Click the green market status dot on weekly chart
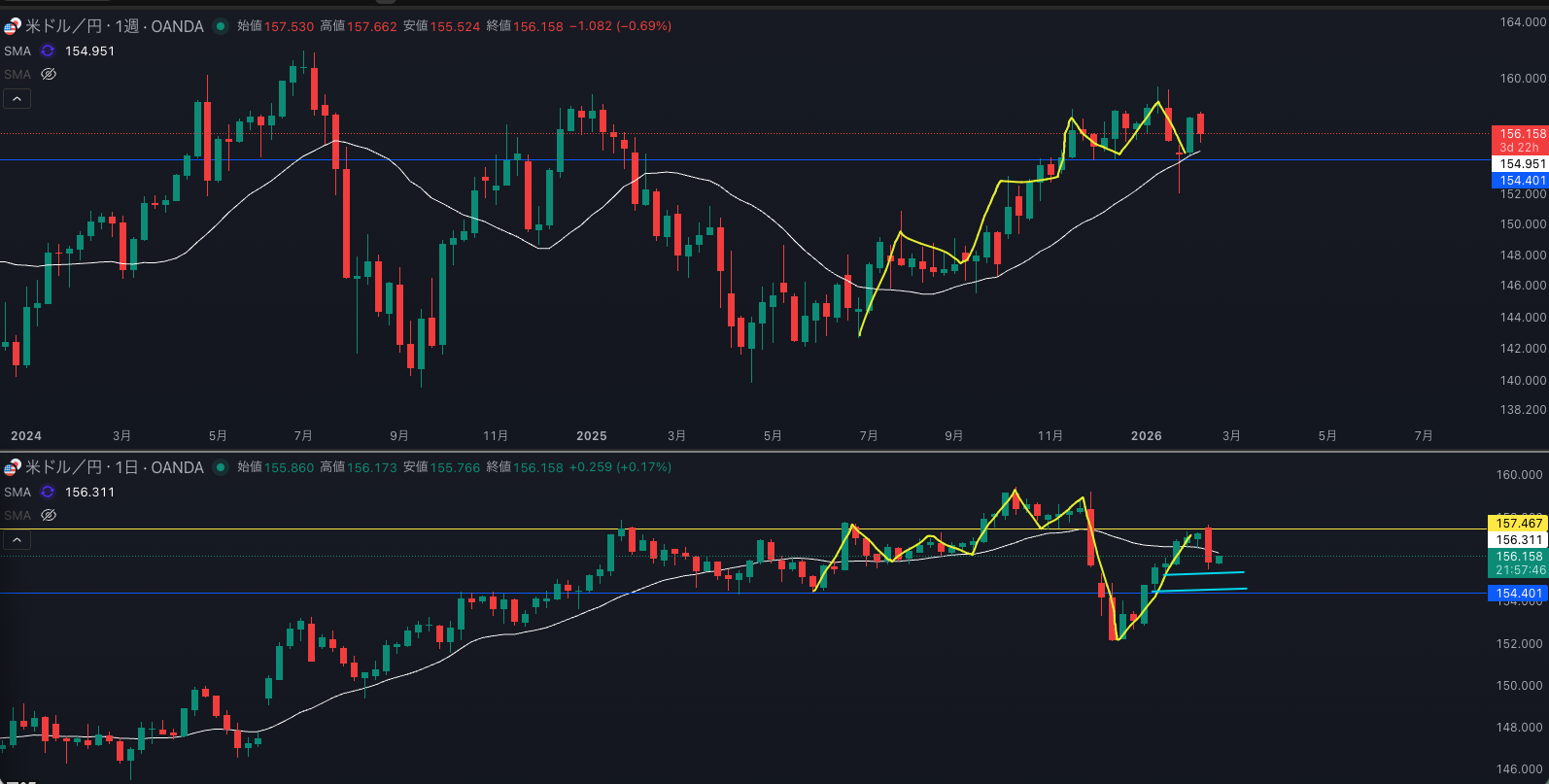The width and height of the screenshot is (1549, 784). (x=222, y=26)
